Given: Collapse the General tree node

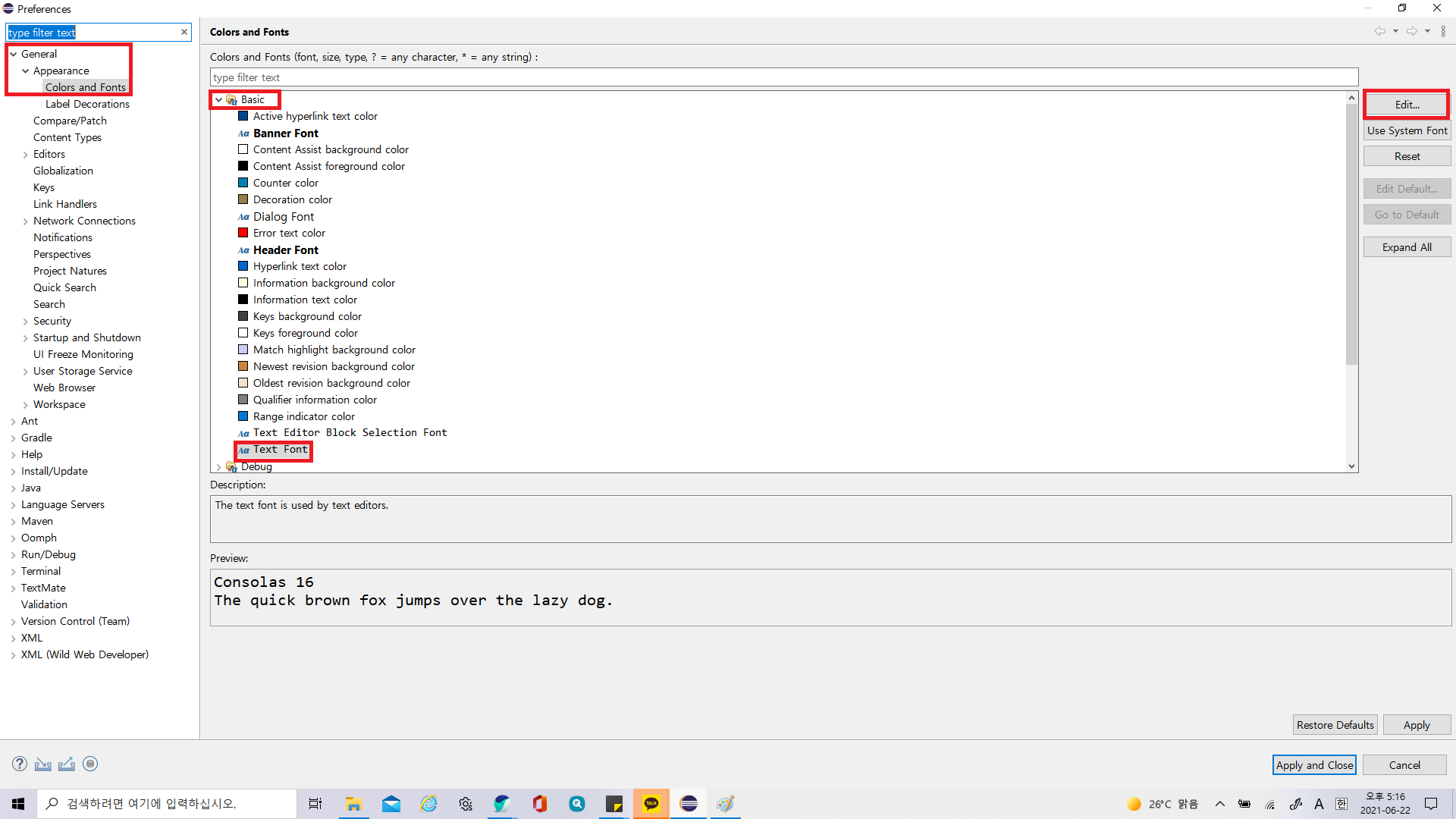Looking at the screenshot, I should (14, 54).
